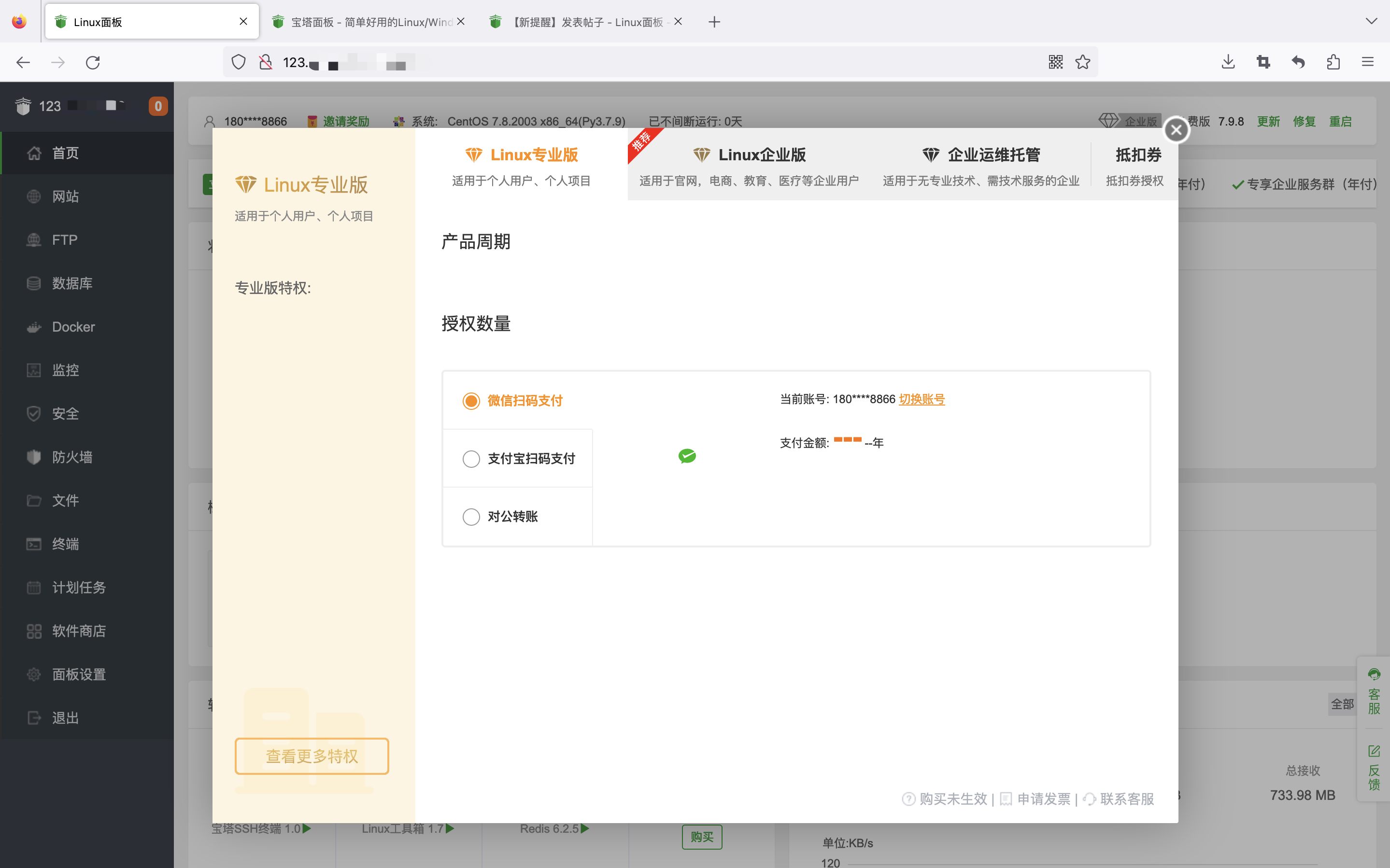Open Docker in the sidebar
Screen dimensions: 1390x868
click(87, 327)
